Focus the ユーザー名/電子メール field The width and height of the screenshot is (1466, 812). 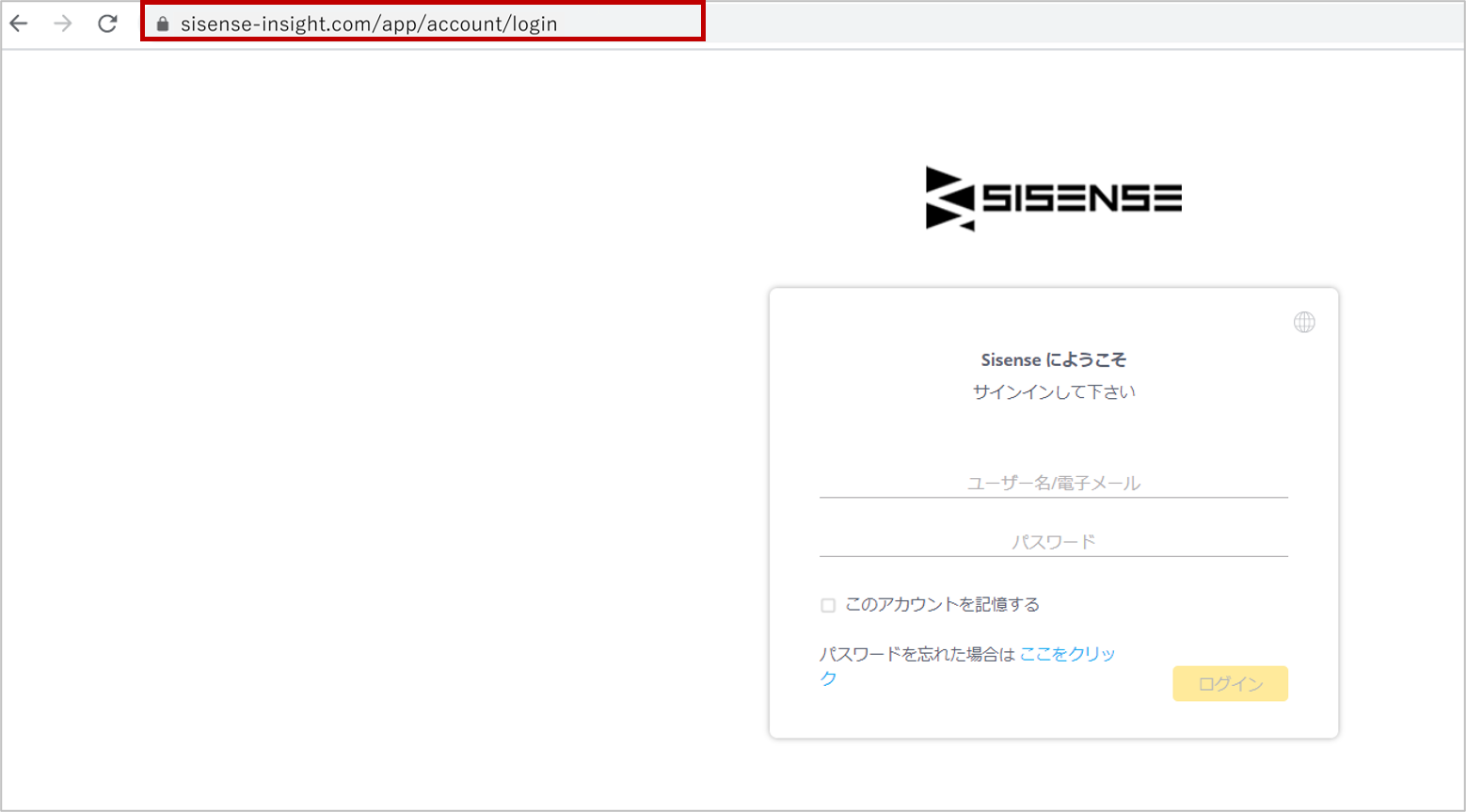point(1054,483)
